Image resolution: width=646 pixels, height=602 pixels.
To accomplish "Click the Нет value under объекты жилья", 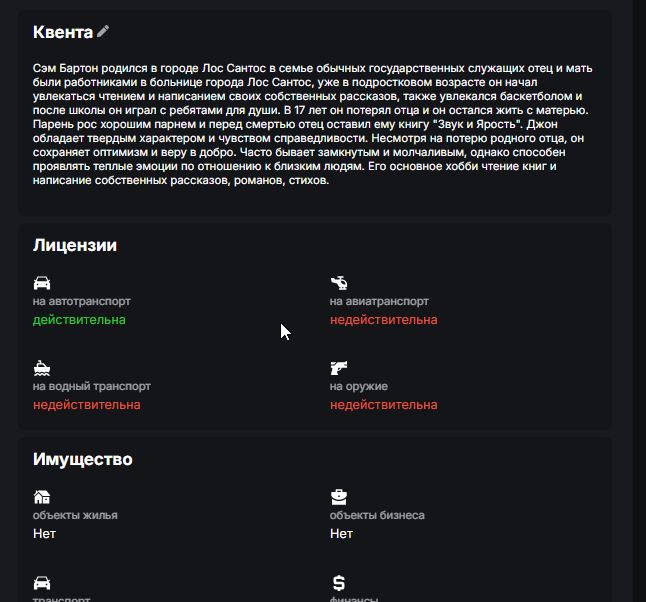I will tap(44, 534).
